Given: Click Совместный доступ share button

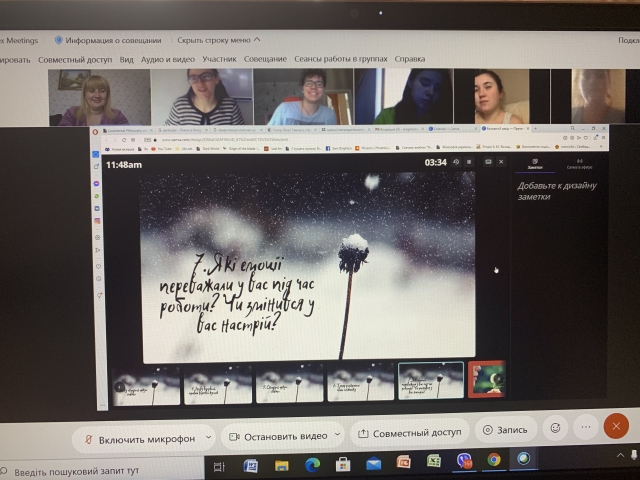Looking at the screenshot, I should [409, 433].
